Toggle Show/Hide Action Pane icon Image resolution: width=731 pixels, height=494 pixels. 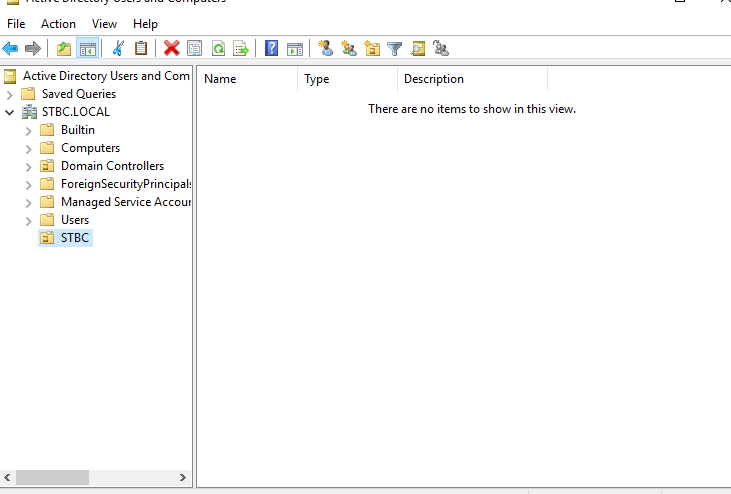(x=295, y=48)
